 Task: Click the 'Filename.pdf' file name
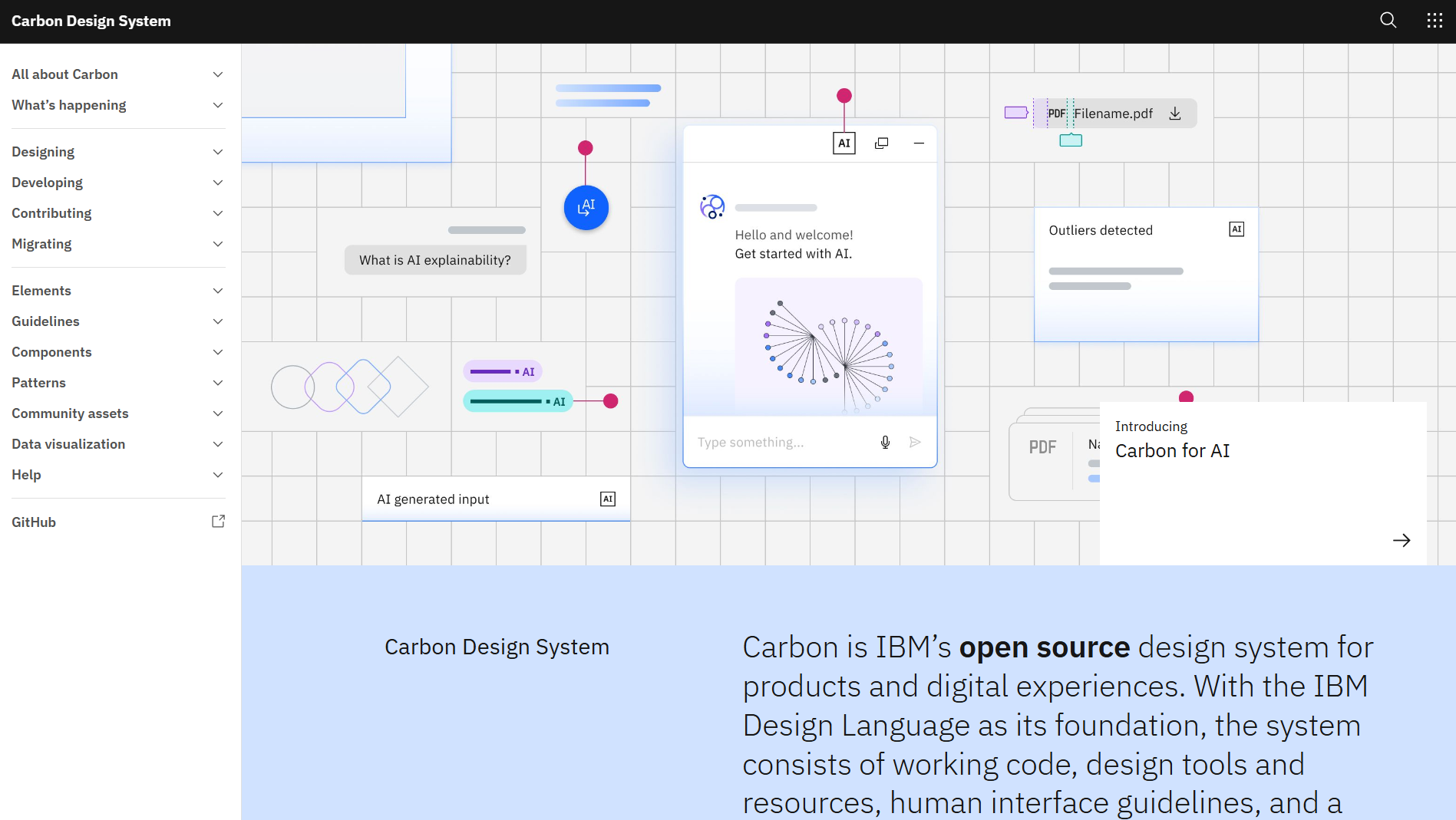1114,114
